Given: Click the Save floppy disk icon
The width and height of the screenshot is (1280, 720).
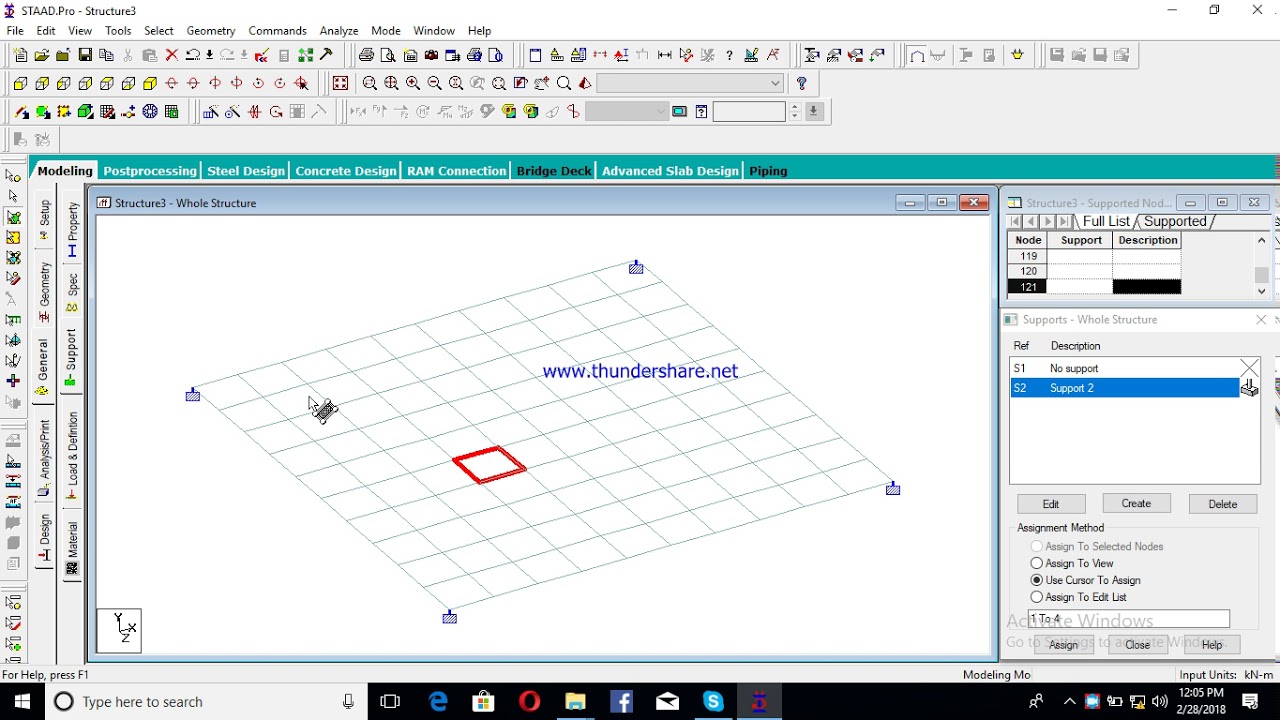Looking at the screenshot, I should [x=85, y=56].
